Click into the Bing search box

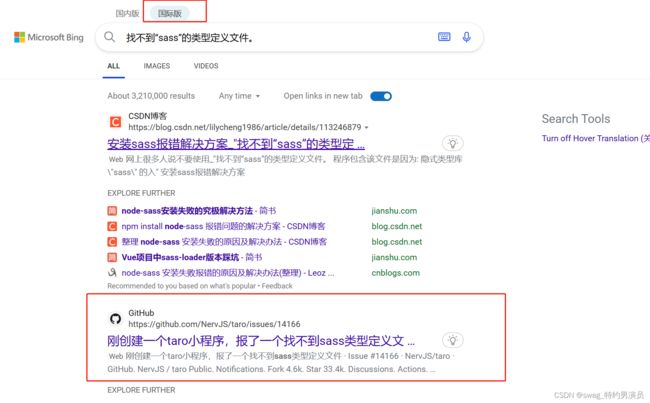[x=270, y=37]
